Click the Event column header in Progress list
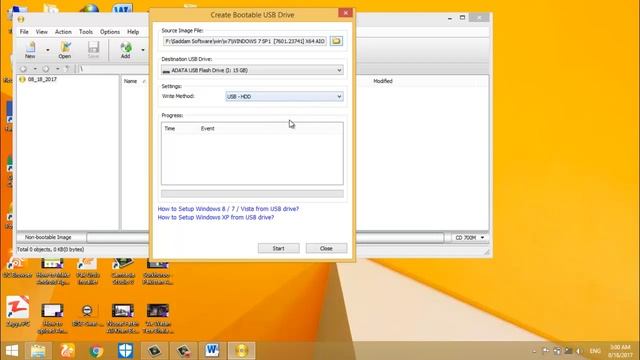This screenshot has height=360, width=640. coord(207,129)
